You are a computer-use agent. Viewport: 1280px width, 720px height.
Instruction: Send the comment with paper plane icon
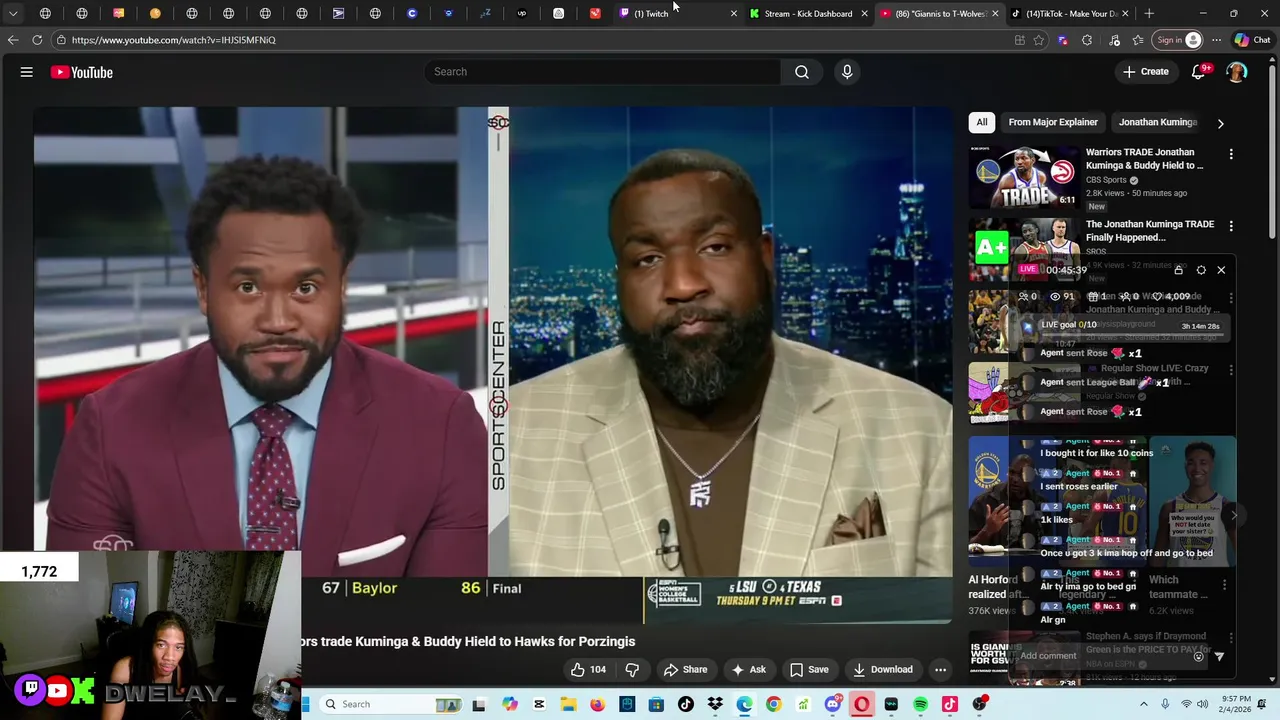[x=1219, y=657]
